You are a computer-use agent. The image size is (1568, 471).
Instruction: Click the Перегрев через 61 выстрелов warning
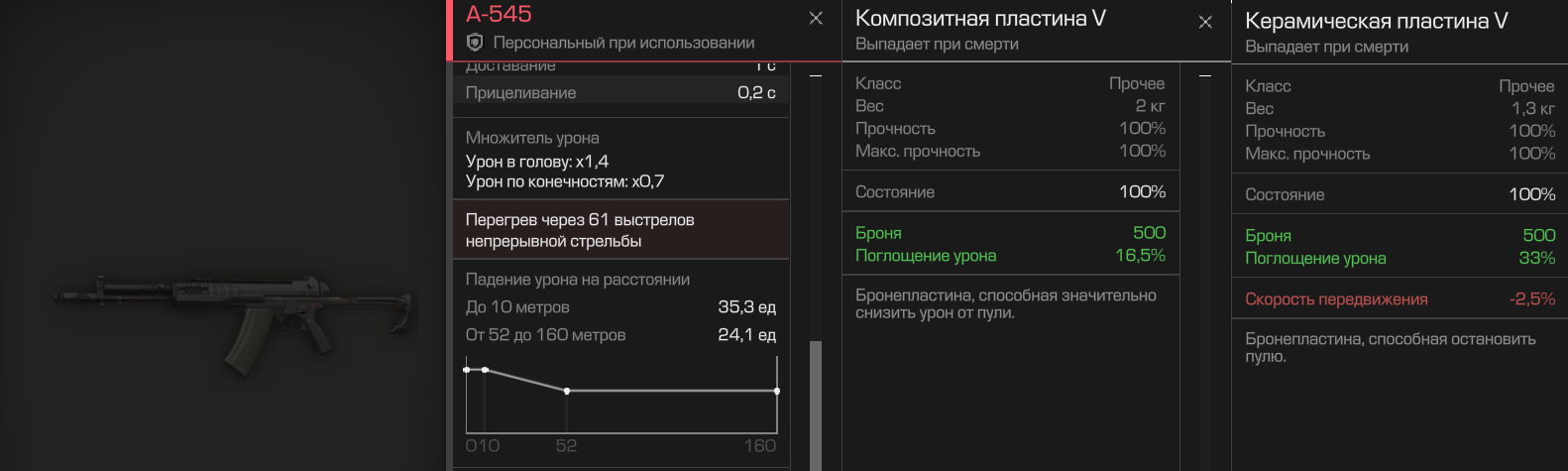[x=620, y=230]
